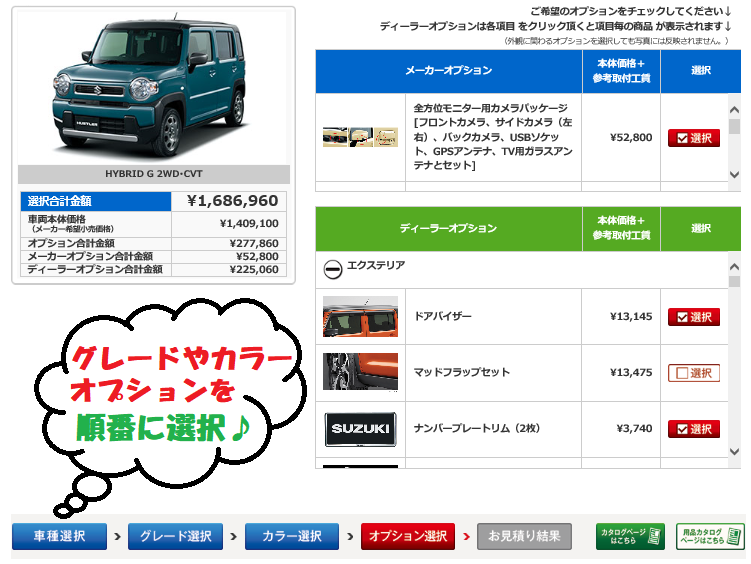
Task: Click the maker options scroll-down arrow
Action: [734, 174]
